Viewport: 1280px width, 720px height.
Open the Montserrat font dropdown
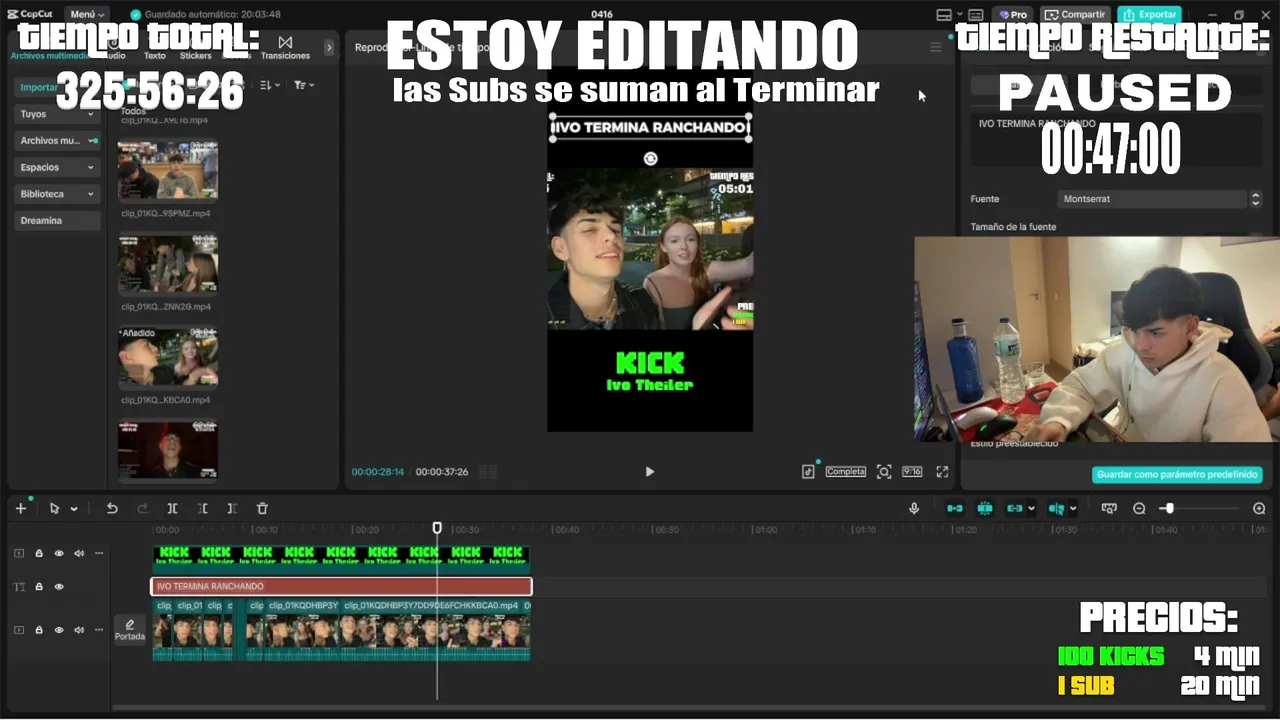1160,199
